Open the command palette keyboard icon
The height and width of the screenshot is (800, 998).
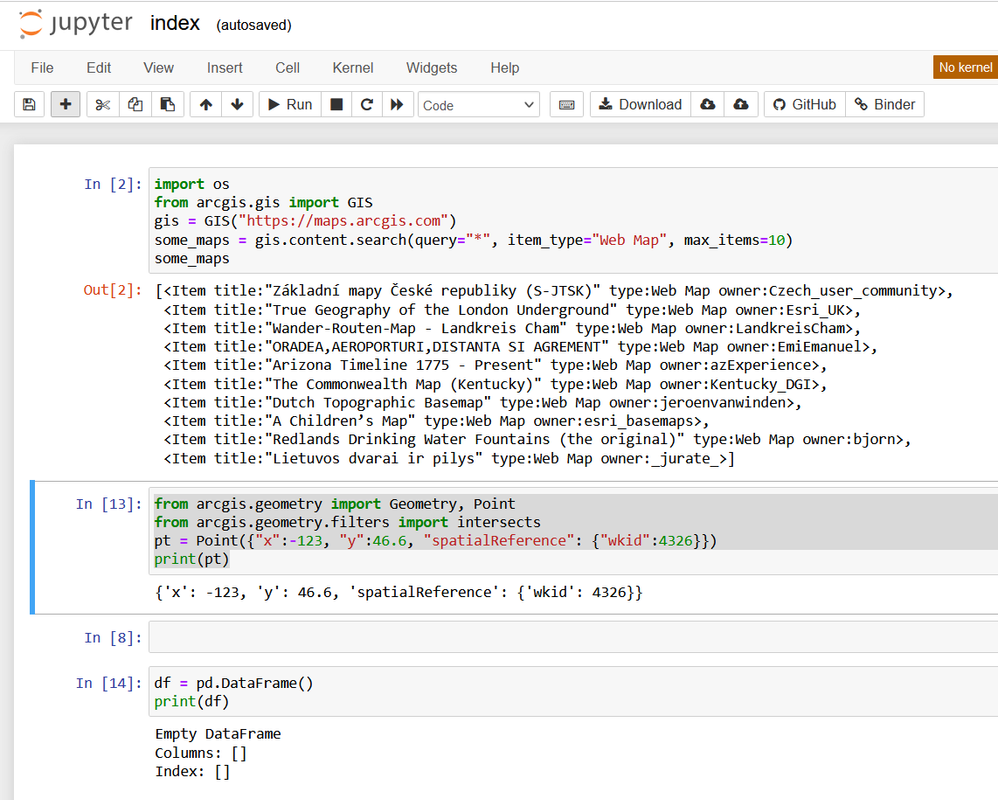coord(566,105)
